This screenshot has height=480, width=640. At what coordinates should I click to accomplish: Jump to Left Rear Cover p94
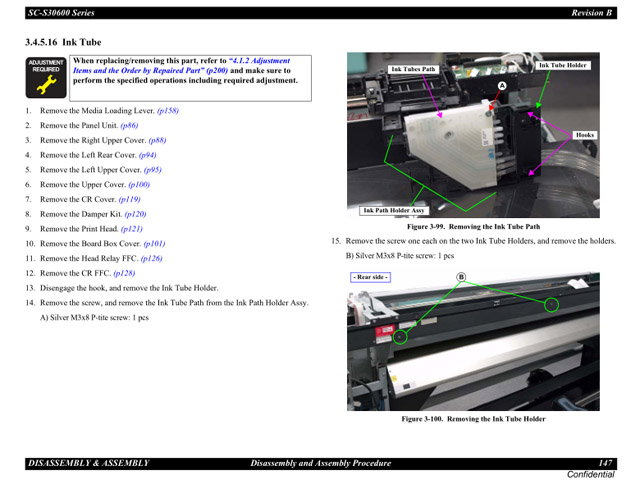[x=147, y=156]
